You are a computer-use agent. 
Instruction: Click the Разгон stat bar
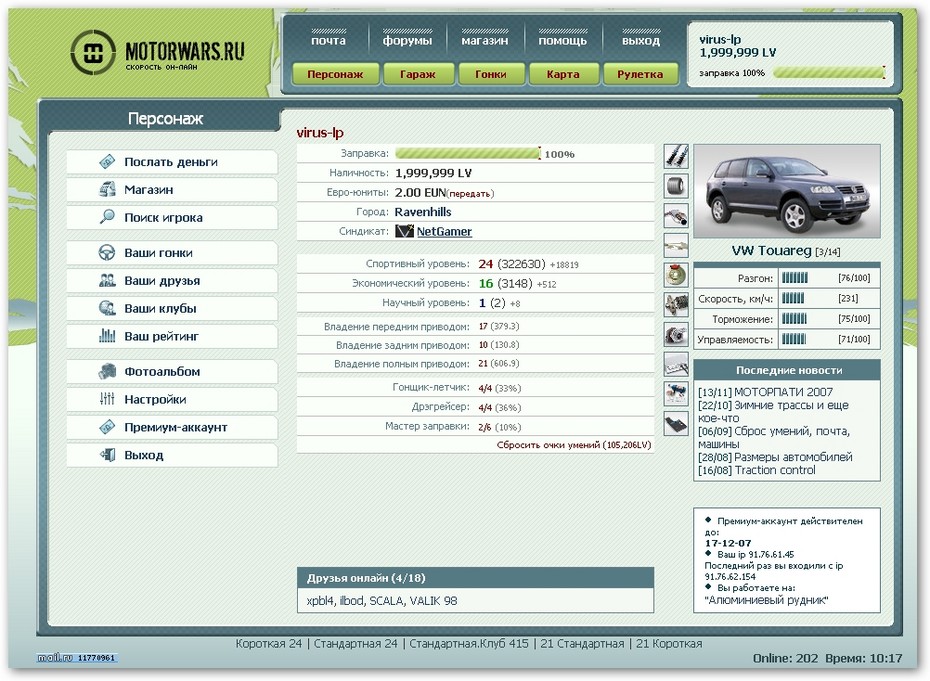[795, 278]
